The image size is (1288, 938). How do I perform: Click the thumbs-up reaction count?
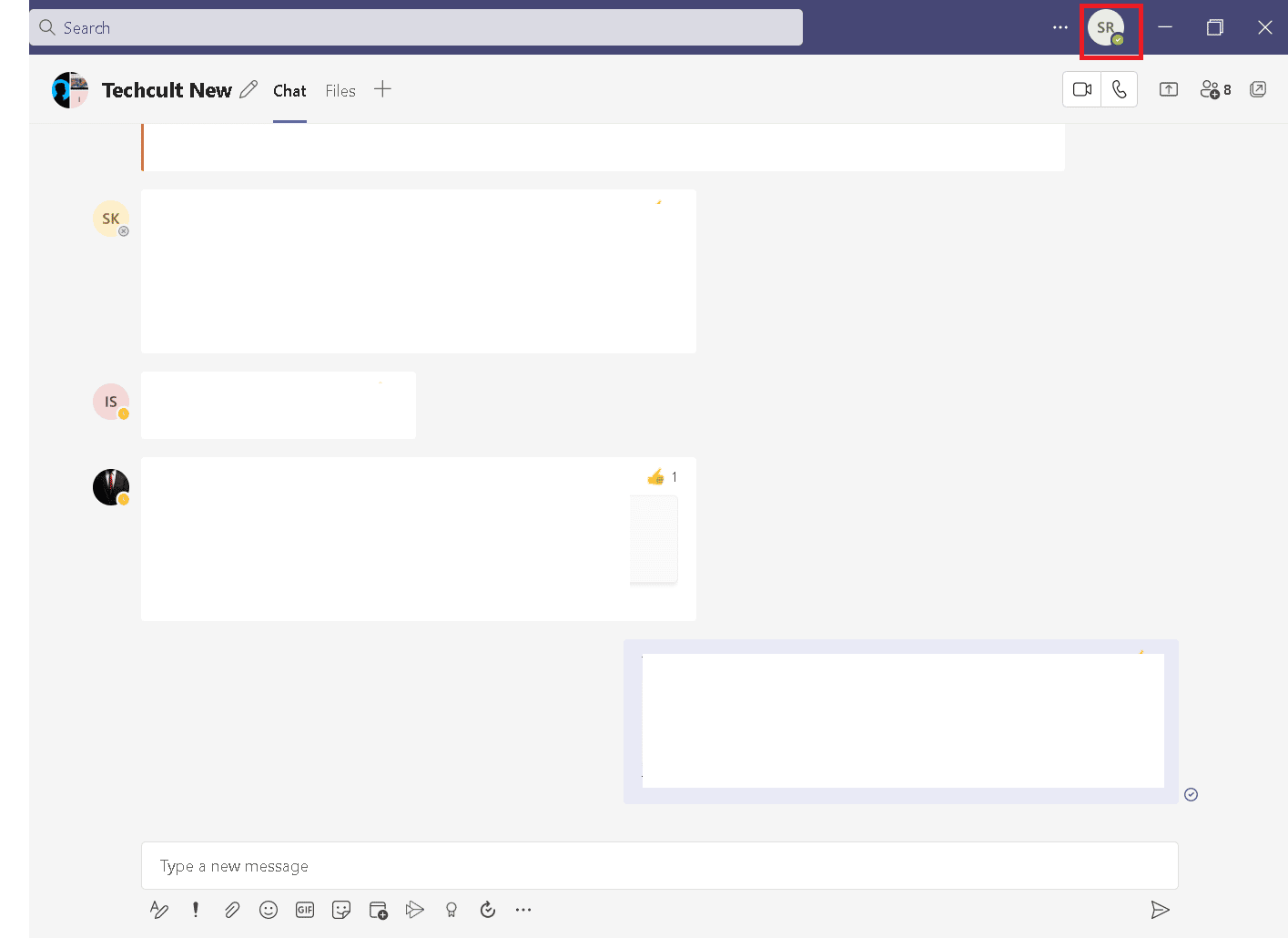663,477
